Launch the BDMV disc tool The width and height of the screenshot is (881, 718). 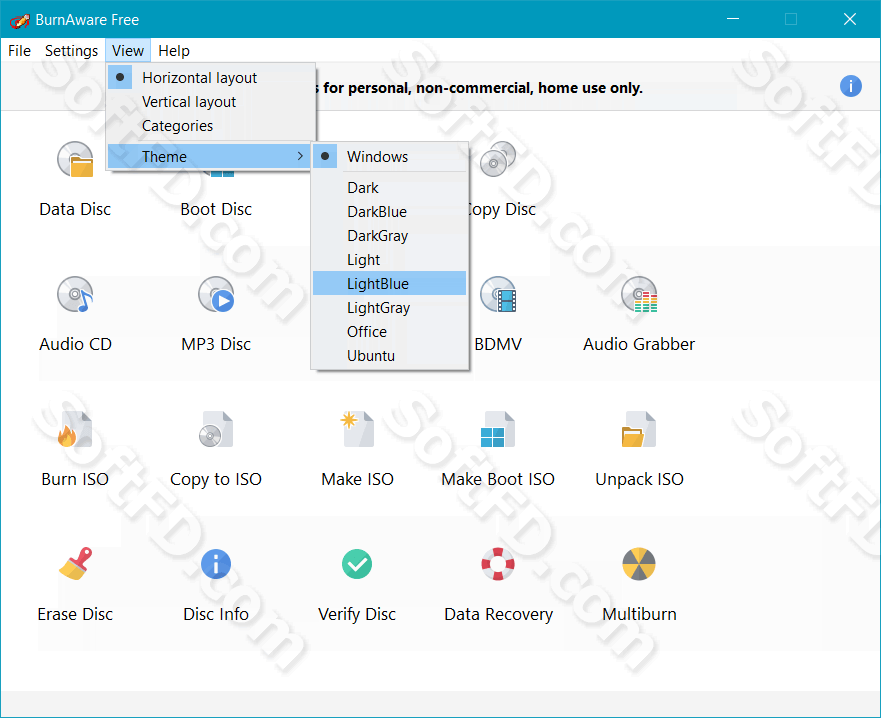498,315
